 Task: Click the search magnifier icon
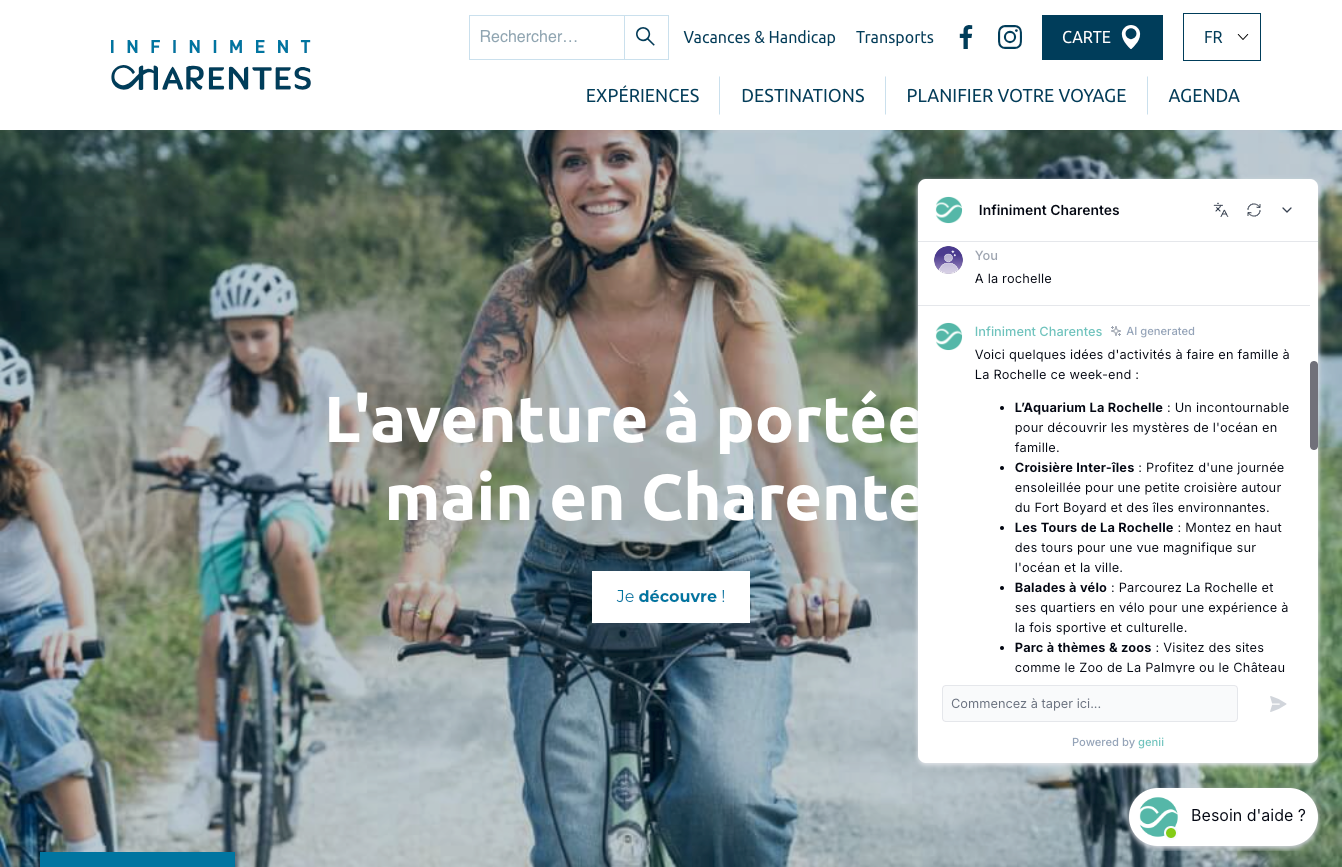pyautogui.click(x=646, y=37)
